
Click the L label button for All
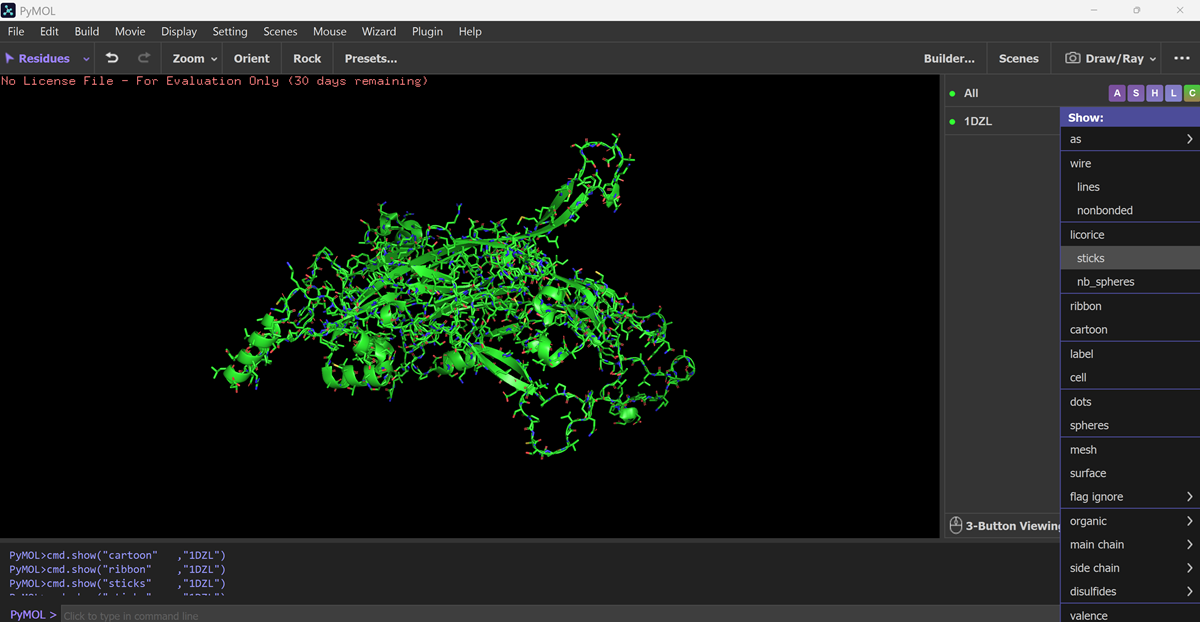[1173, 93]
